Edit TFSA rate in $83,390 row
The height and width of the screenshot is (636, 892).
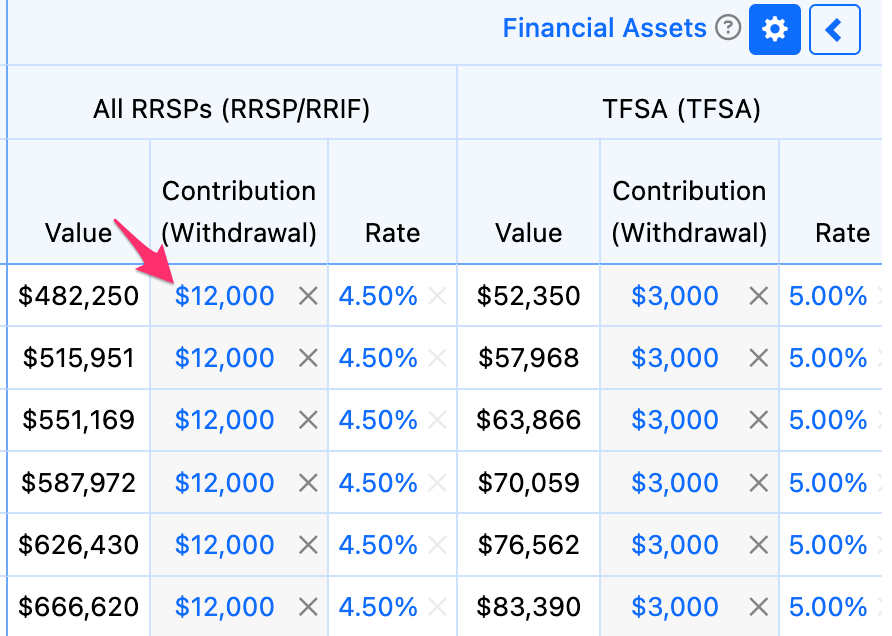point(828,606)
